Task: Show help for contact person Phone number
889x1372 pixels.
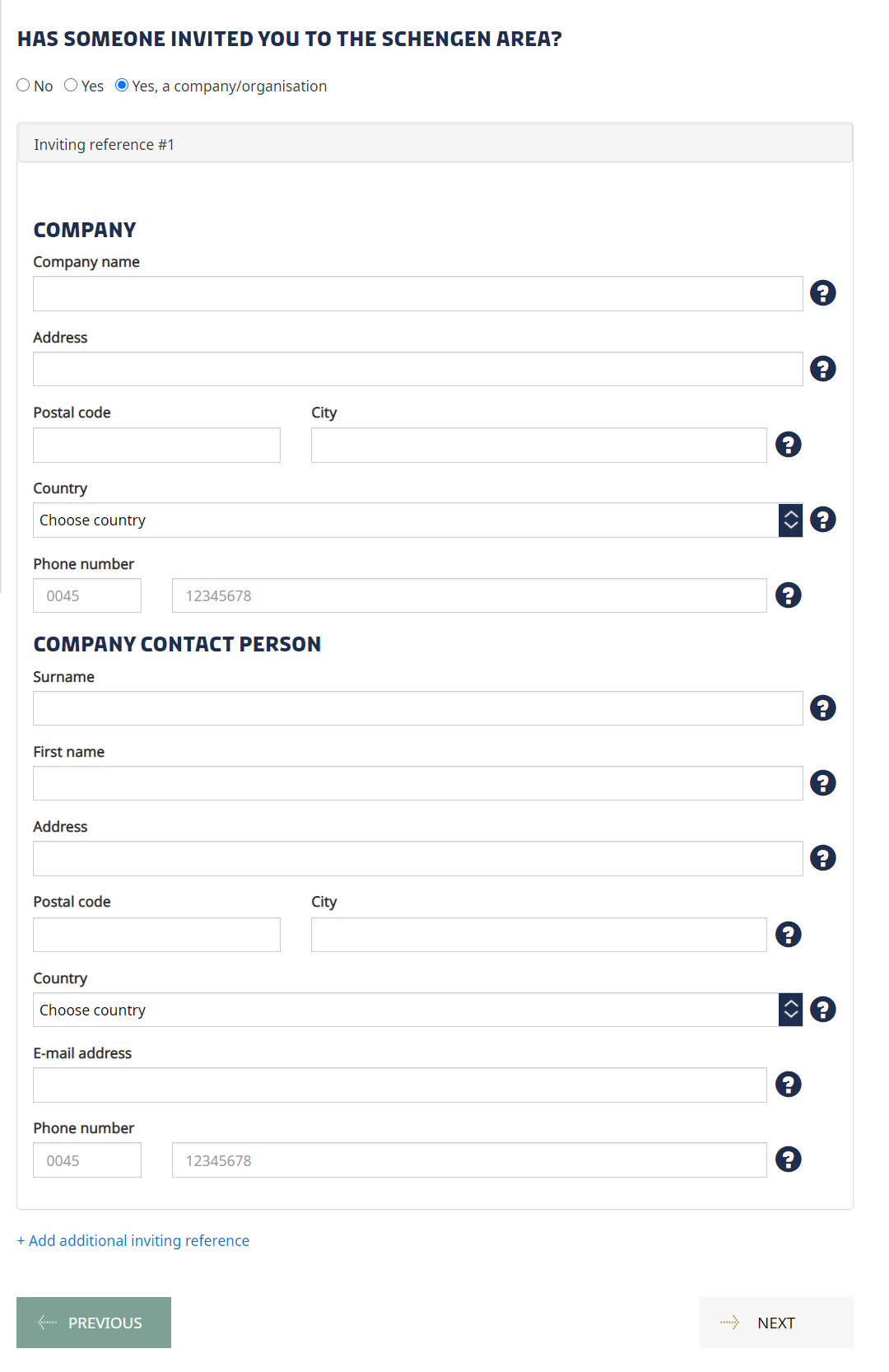Action: (x=788, y=1160)
